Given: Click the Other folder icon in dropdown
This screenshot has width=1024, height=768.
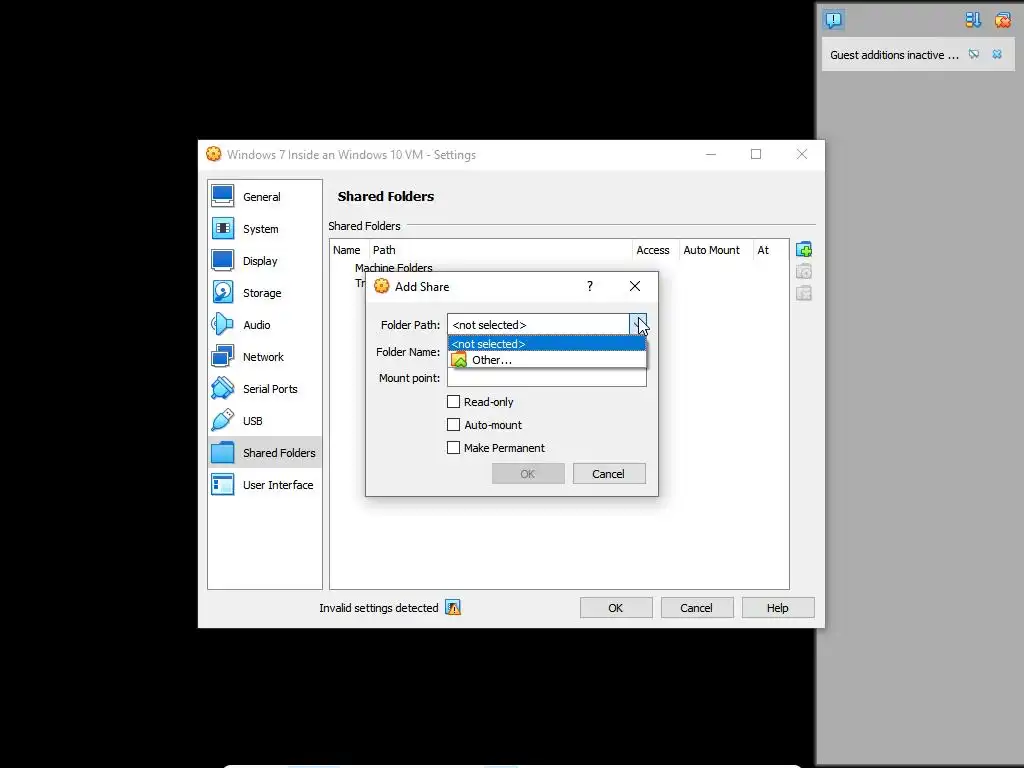Looking at the screenshot, I should pos(459,360).
